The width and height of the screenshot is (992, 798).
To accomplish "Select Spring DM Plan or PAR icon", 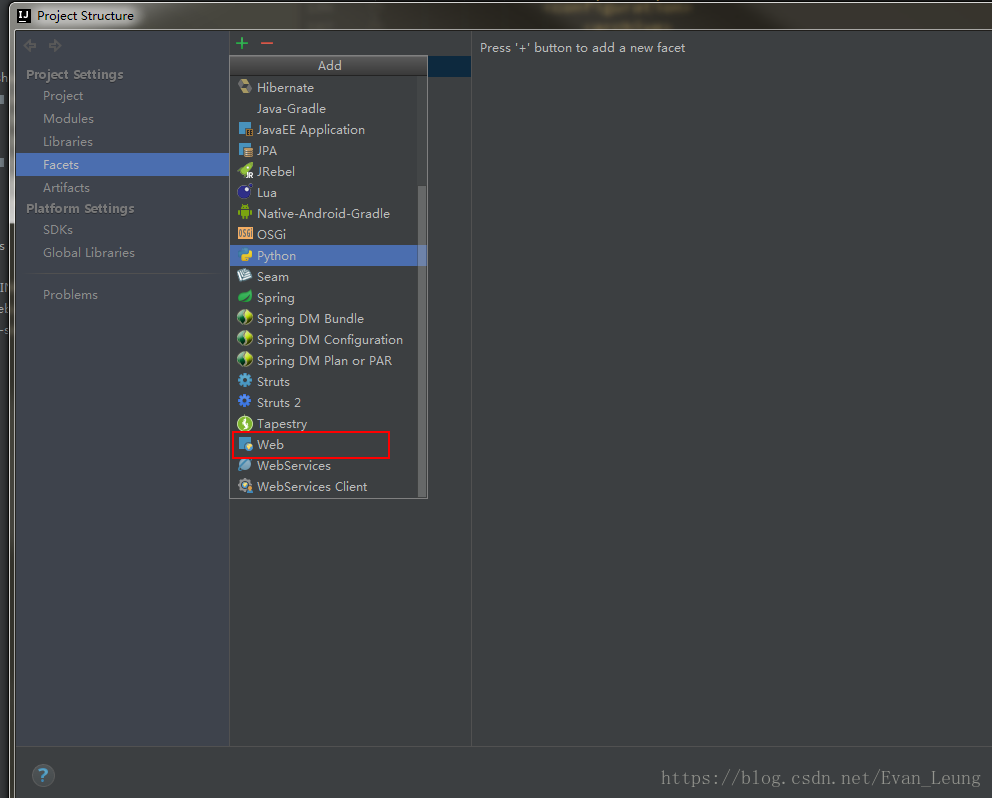I will pos(245,359).
